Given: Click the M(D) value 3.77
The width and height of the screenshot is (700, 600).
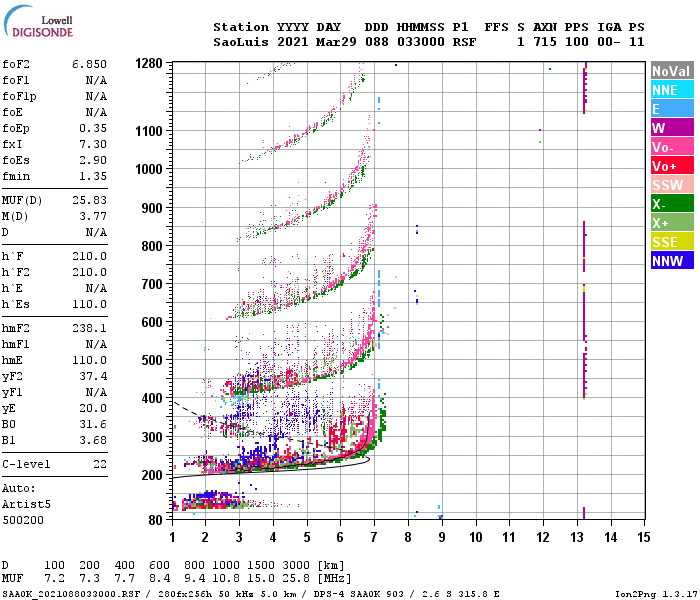Looking at the screenshot, I should pos(93,216).
